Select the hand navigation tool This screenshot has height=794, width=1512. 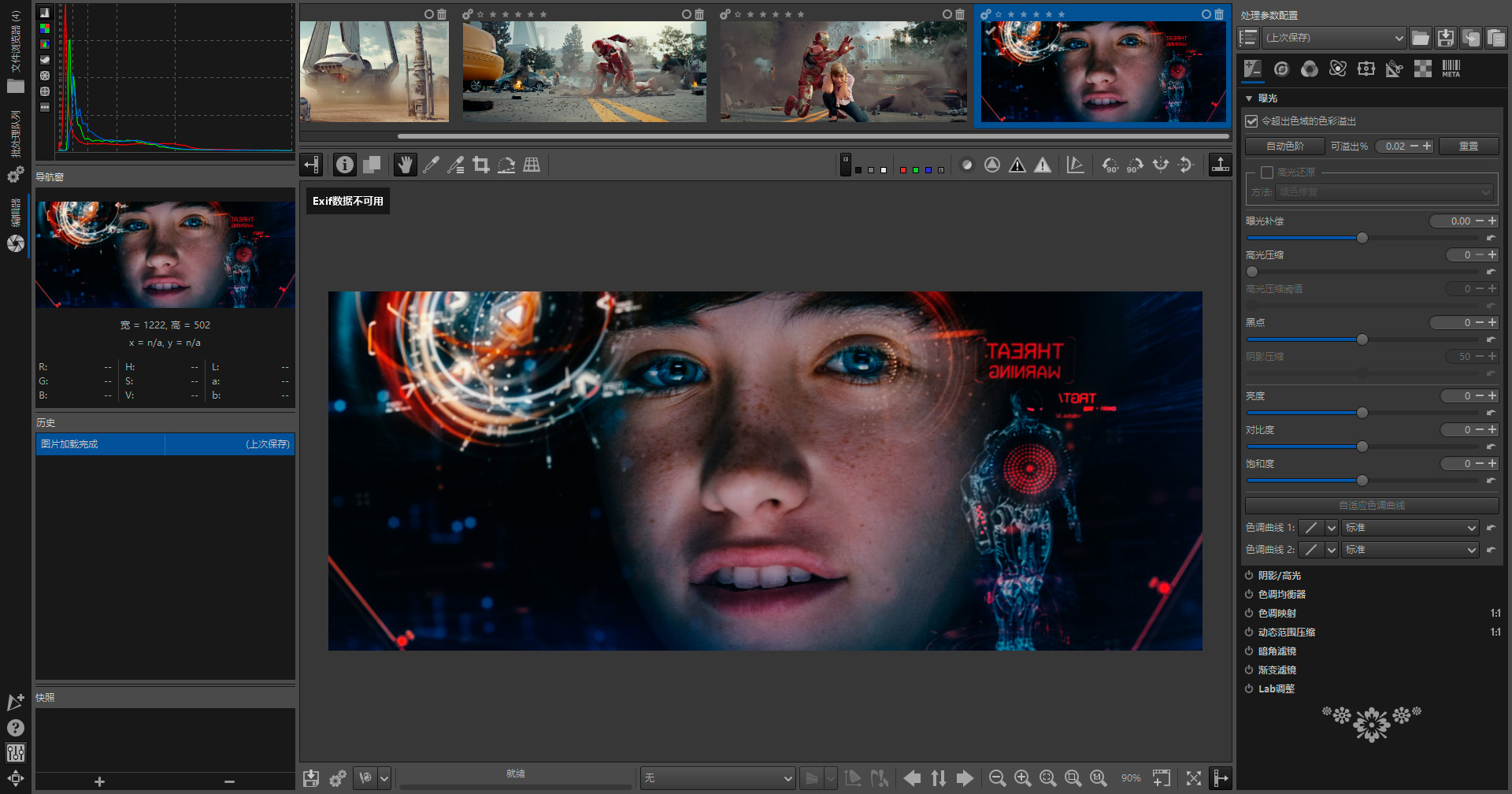[405, 165]
